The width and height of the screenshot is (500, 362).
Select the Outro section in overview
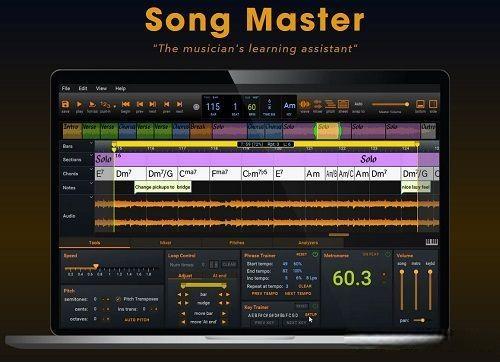click(x=428, y=131)
